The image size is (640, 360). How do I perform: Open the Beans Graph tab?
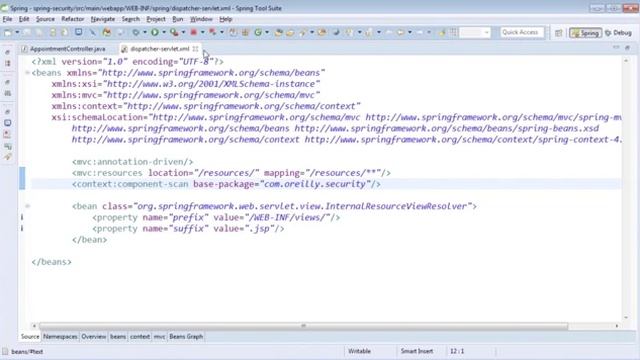point(186,337)
